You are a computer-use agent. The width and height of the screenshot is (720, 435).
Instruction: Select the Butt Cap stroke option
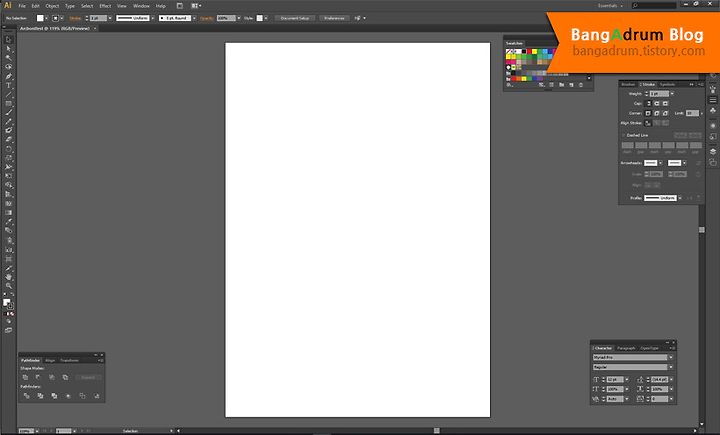click(648, 103)
